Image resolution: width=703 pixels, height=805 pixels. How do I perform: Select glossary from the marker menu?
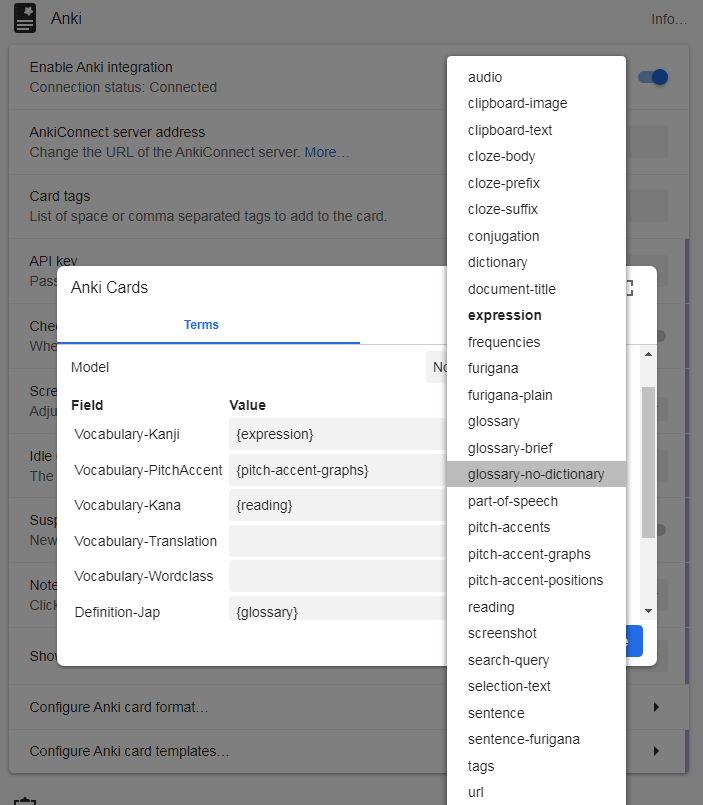point(536,421)
